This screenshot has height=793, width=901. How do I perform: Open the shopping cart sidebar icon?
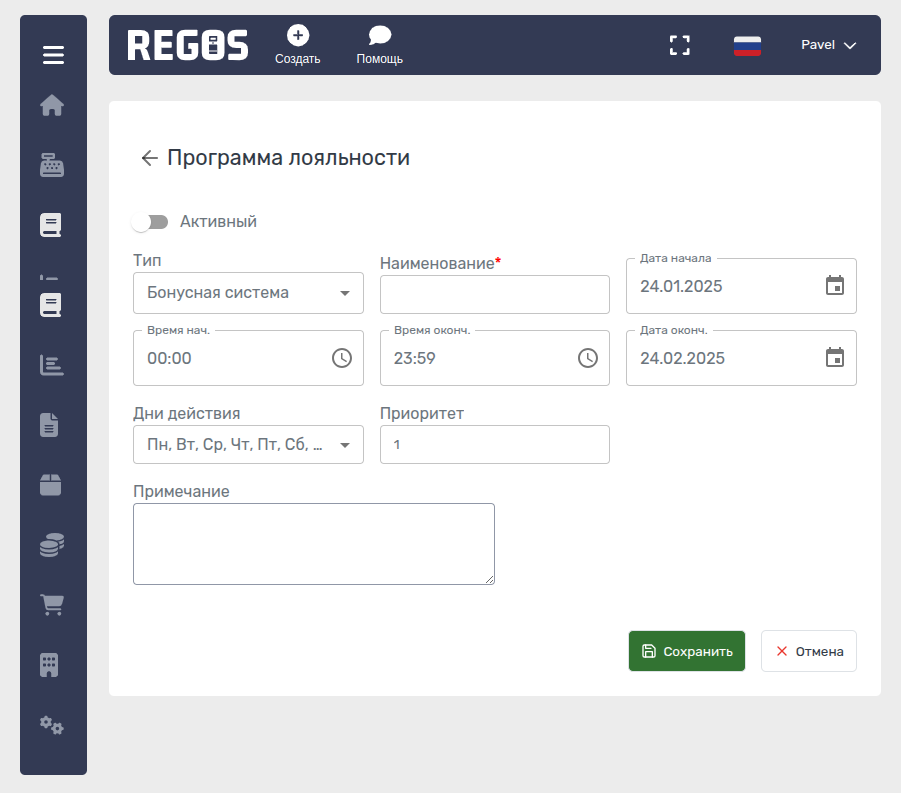(52, 605)
